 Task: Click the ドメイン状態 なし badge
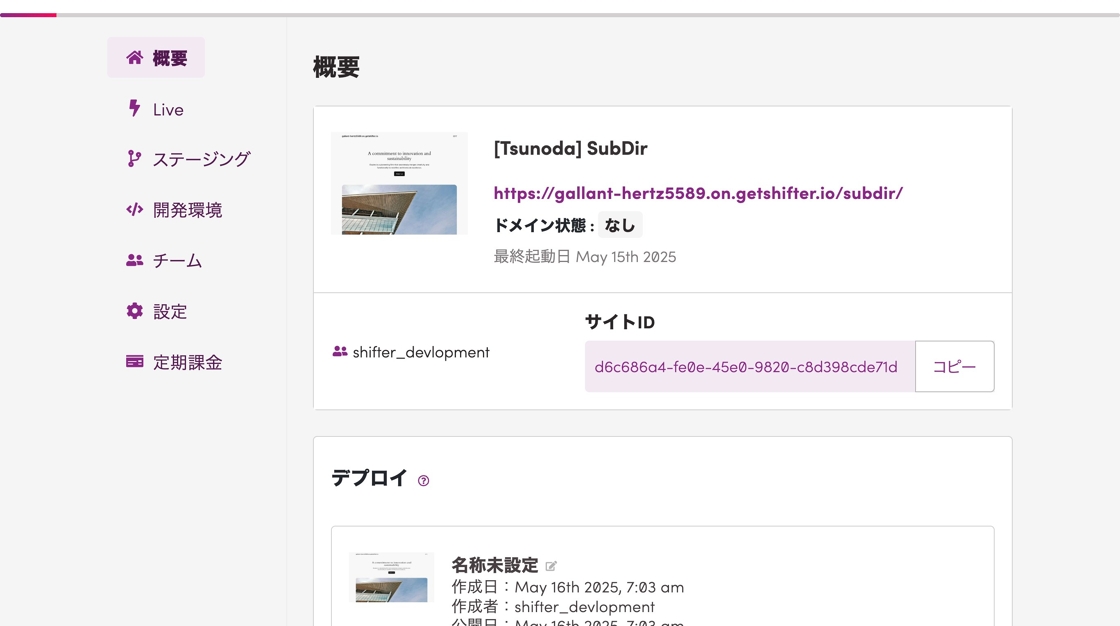click(619, 225)
